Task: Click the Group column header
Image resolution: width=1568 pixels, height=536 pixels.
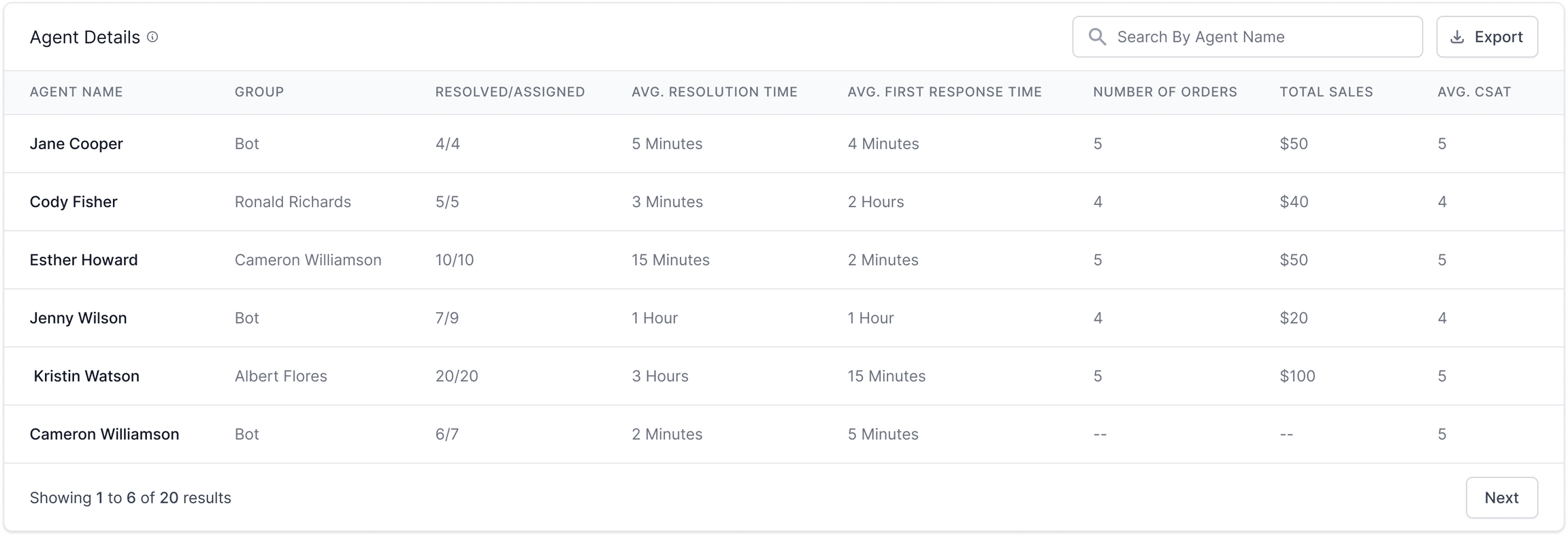Action: [x=259, y=92]
